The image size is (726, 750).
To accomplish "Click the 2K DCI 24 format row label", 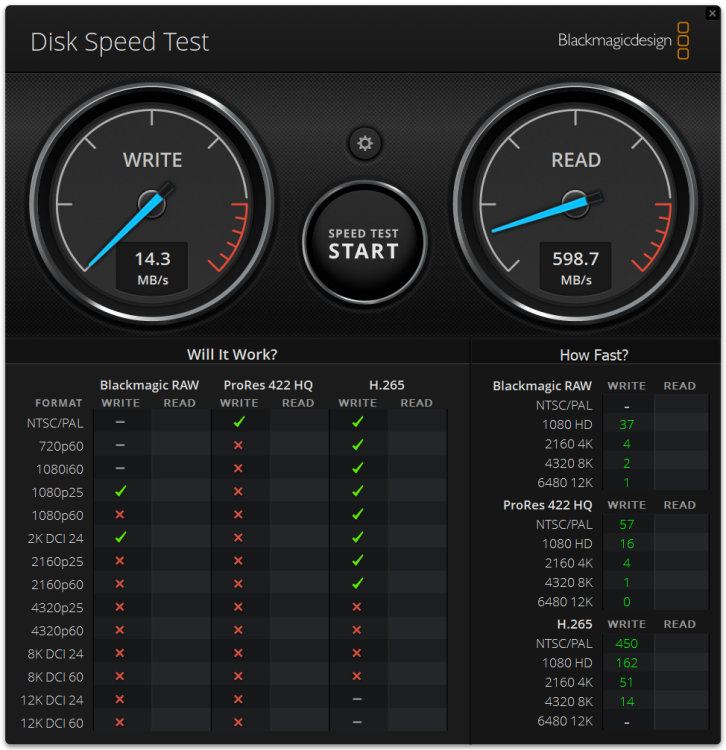I will point(55,539).
